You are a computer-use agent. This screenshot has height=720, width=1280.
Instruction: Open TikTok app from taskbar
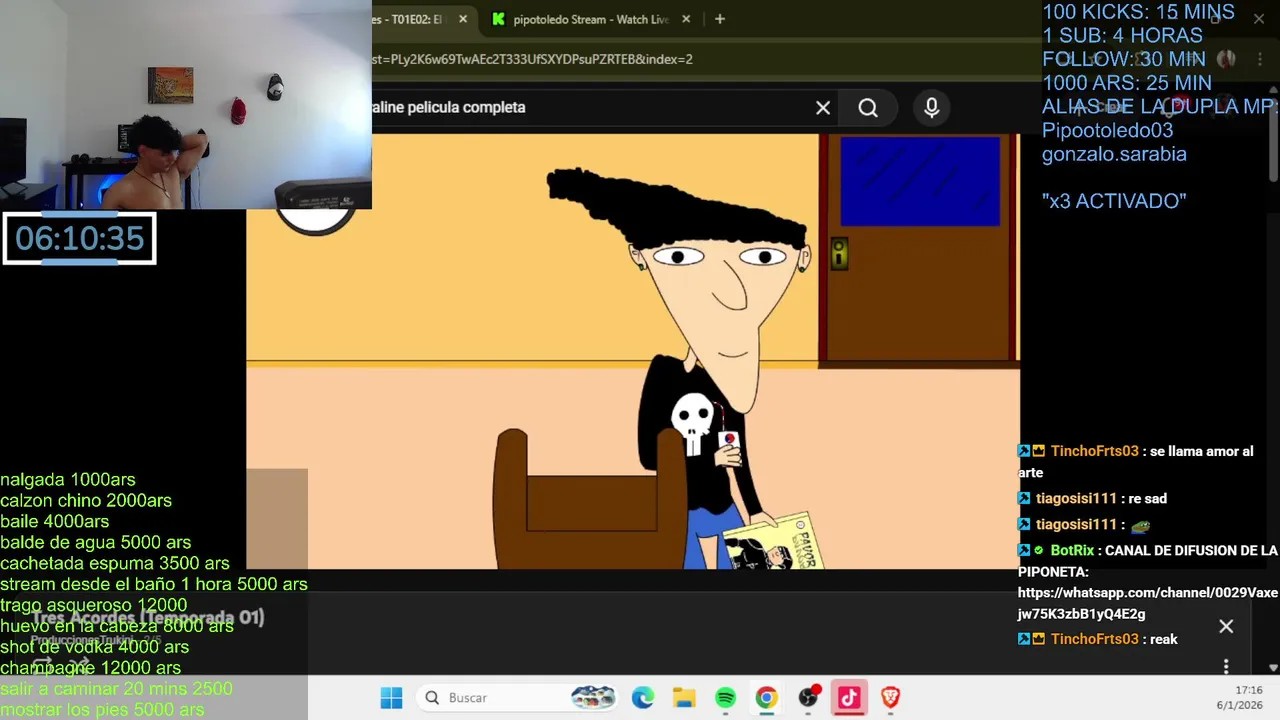(x=849, y=698)
